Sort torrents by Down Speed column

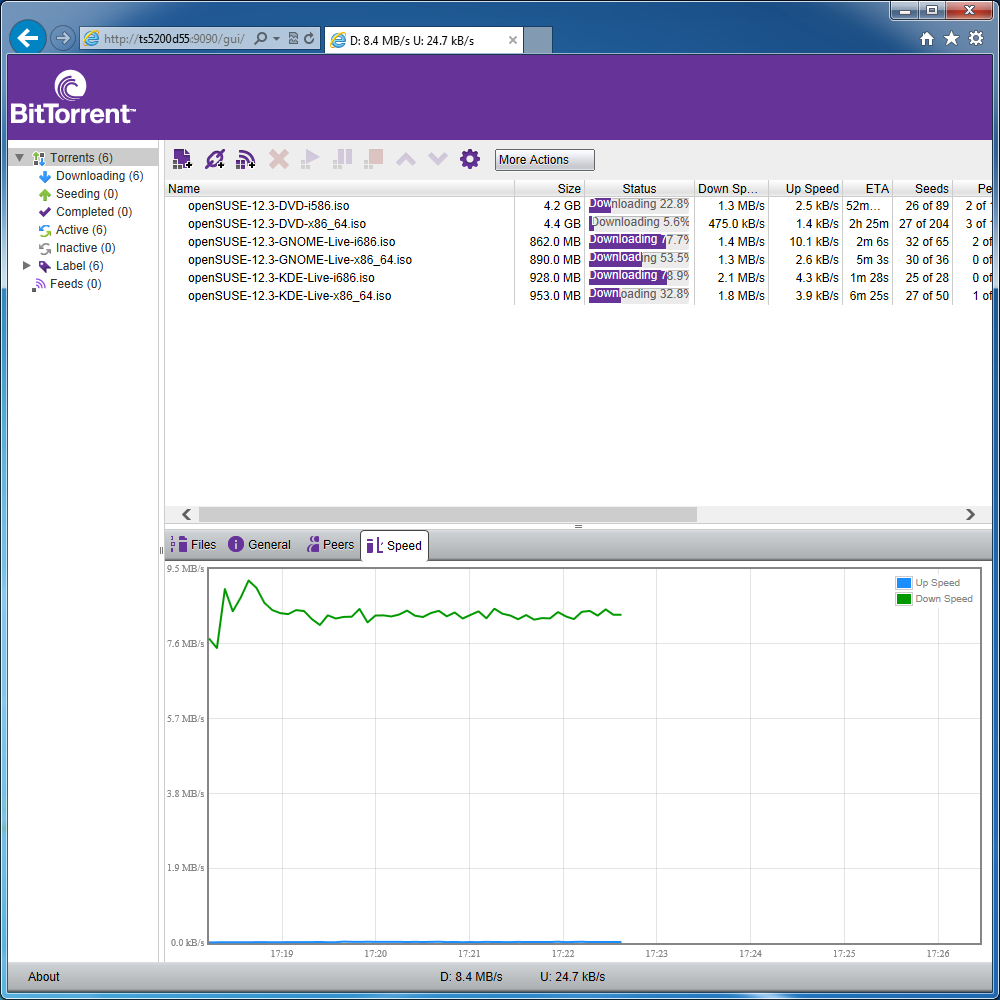click(x=731, y=188)
